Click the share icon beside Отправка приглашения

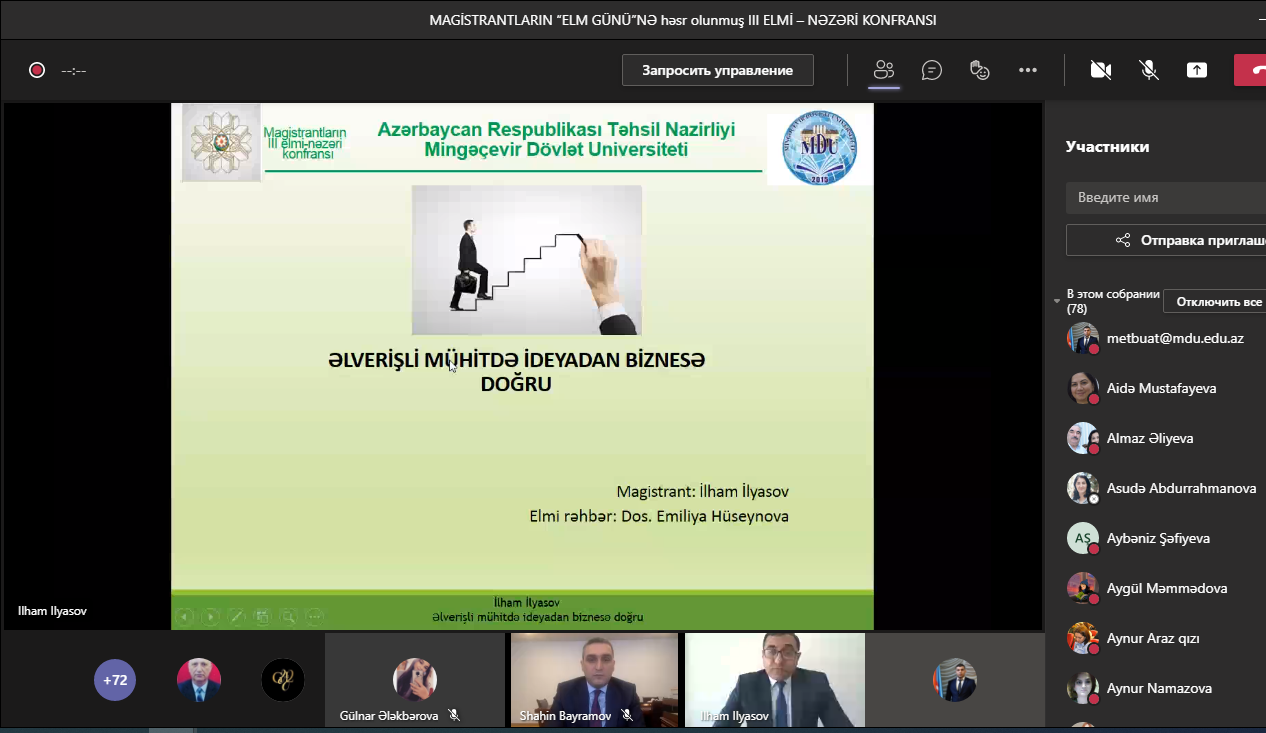1123,240
